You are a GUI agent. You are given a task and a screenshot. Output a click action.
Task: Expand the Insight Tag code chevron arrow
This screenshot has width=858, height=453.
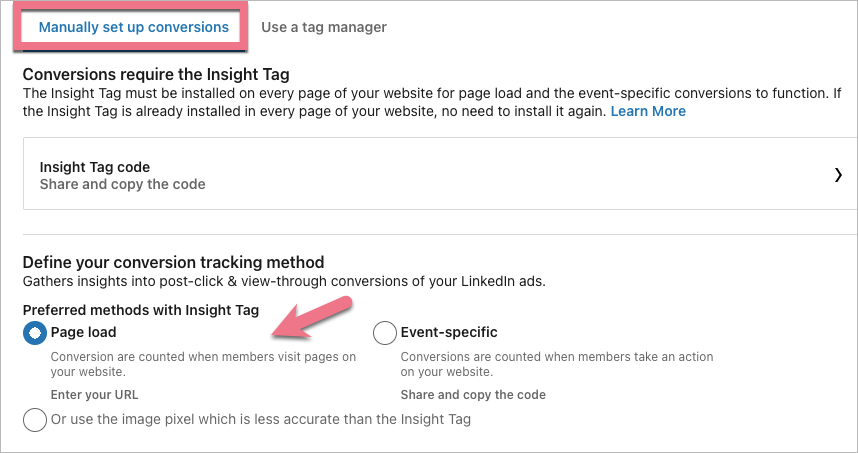coord(838,175)
